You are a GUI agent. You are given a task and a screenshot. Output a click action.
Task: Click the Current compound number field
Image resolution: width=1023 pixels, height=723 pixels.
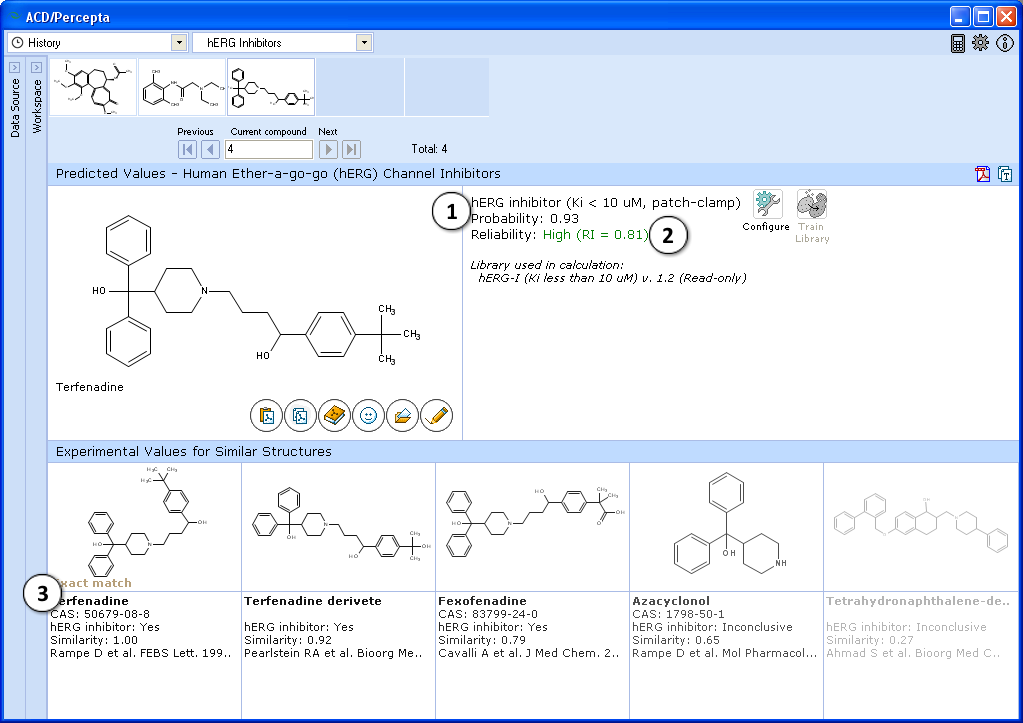tap(269, 149)
